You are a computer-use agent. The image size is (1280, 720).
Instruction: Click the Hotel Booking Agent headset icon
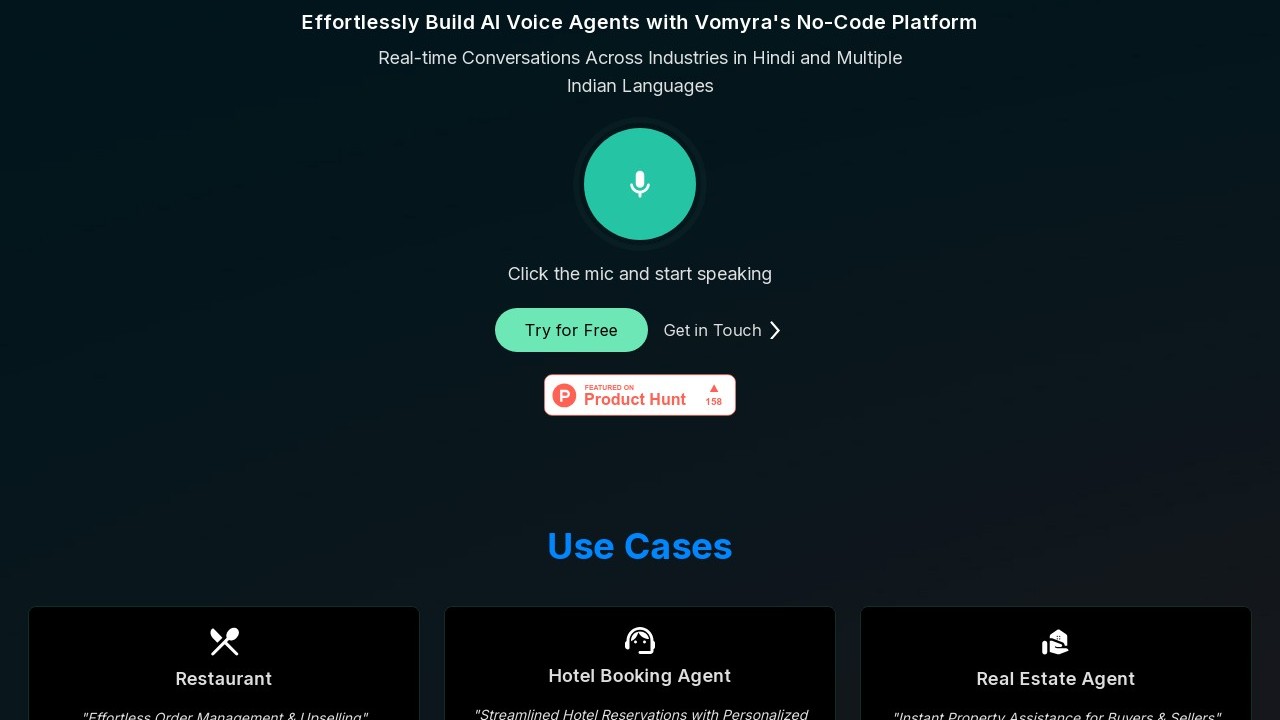pyautogui.click(x=640, y=640)
